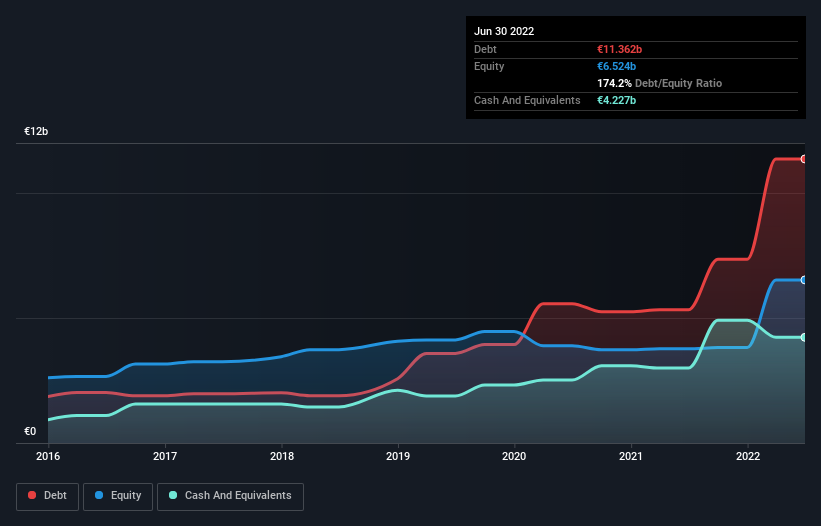
Task: Toggle the Equity series legend button
Action: (118, 496)
